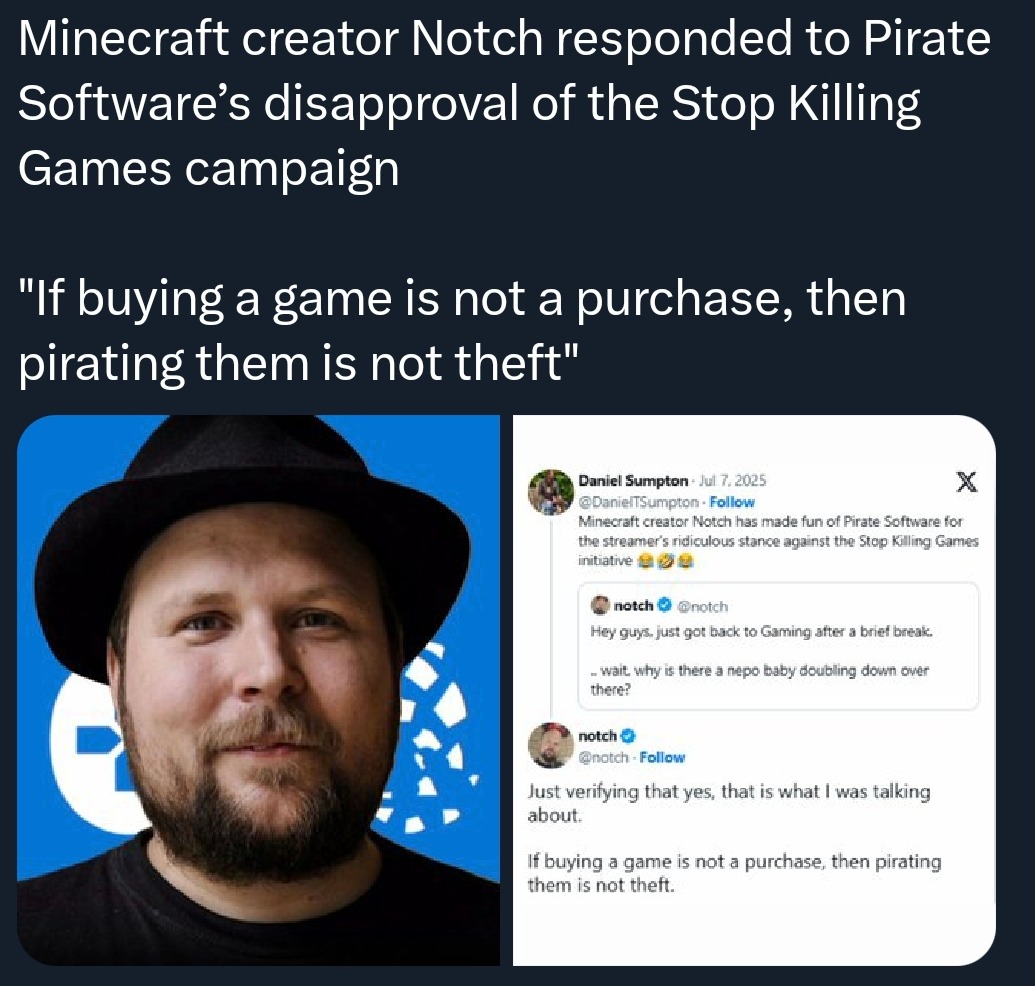Click notch's avatar in the quoted tweet
This screenshot has width=1035, height=986.
click(599, 606)
